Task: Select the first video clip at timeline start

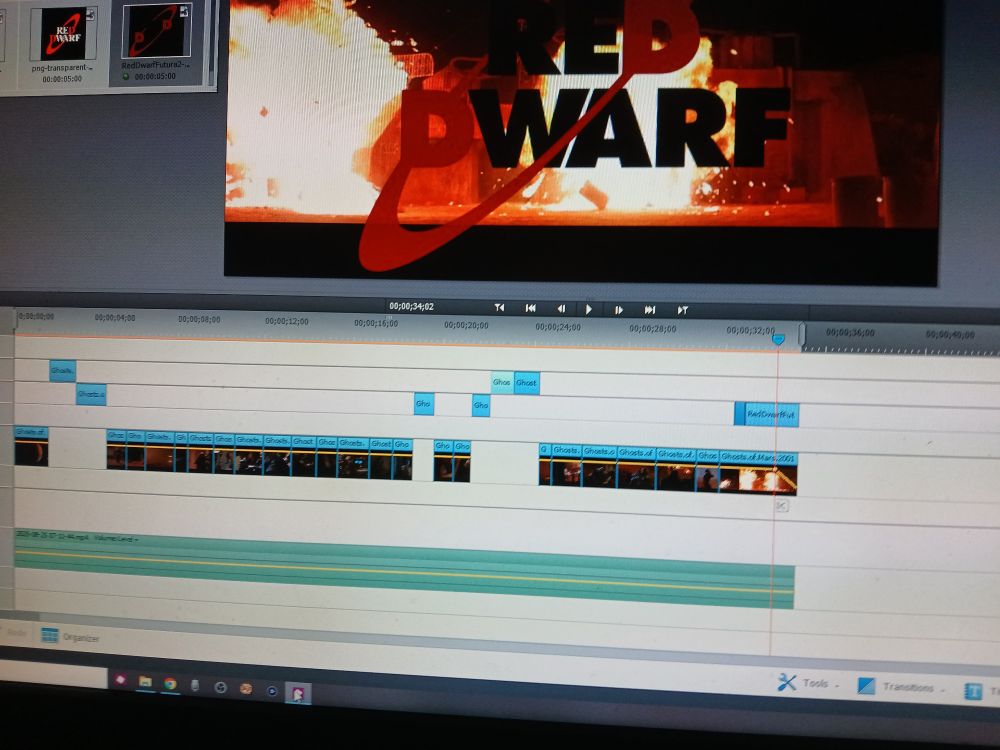Action: click(x=31, y=446)
